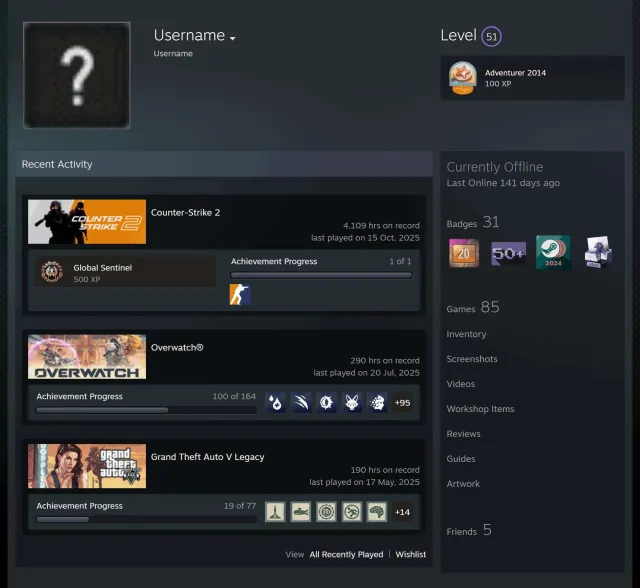
Task: Click "100 of 164" achievement count
Action: pyautogui.click(x=234, y=396)
